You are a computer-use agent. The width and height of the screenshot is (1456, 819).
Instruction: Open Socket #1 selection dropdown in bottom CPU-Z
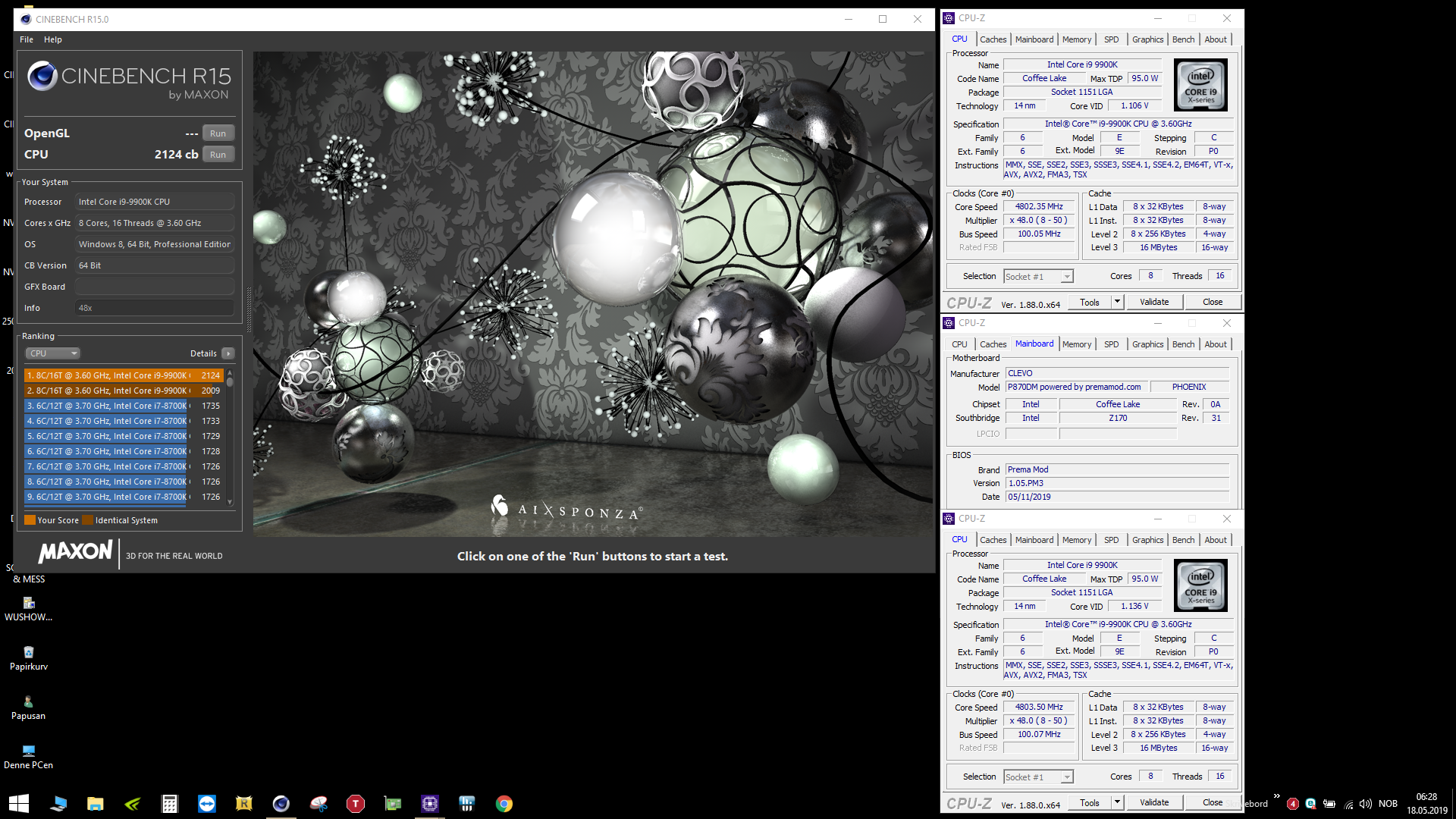click(1038, 777)
